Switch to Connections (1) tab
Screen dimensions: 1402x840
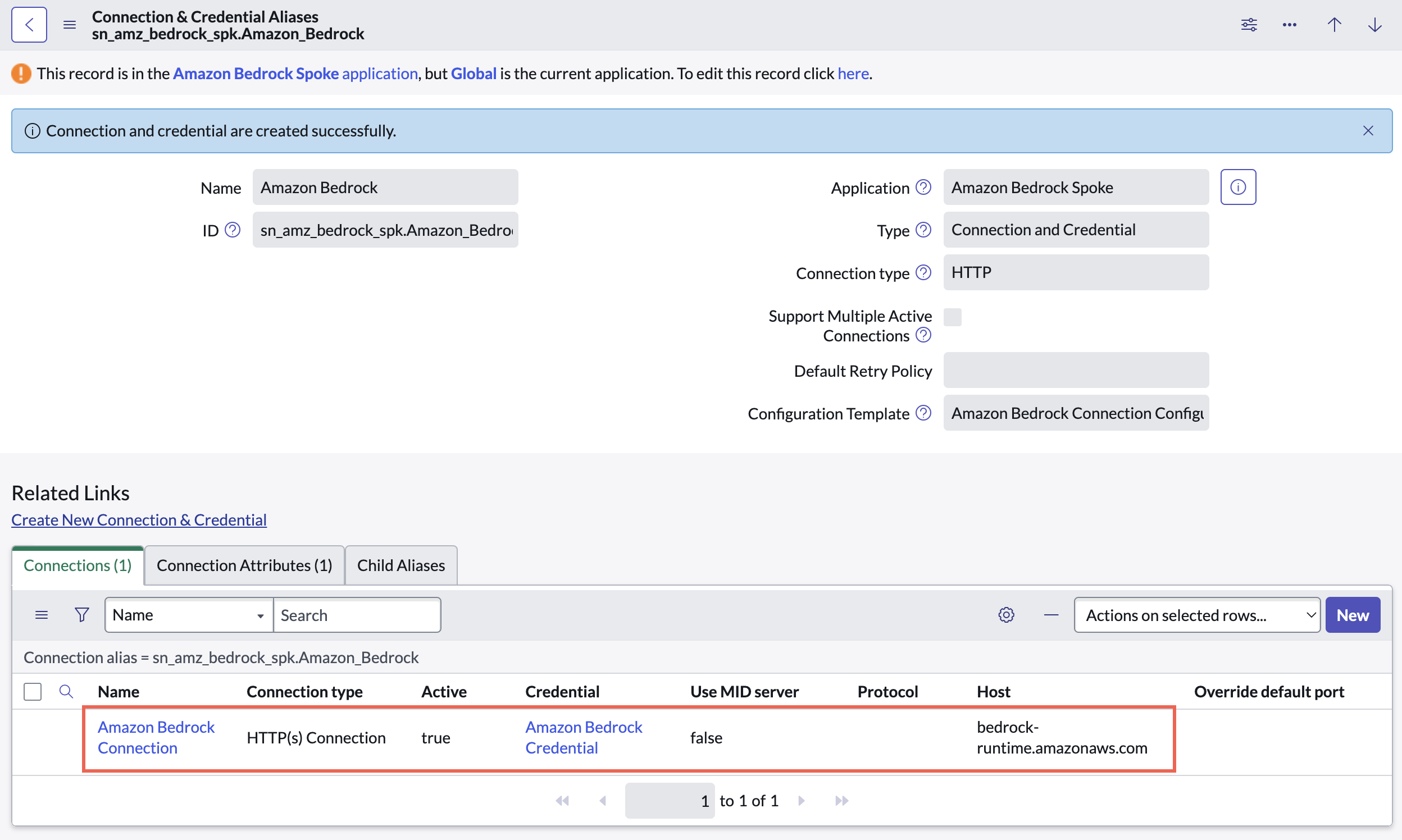78,565
